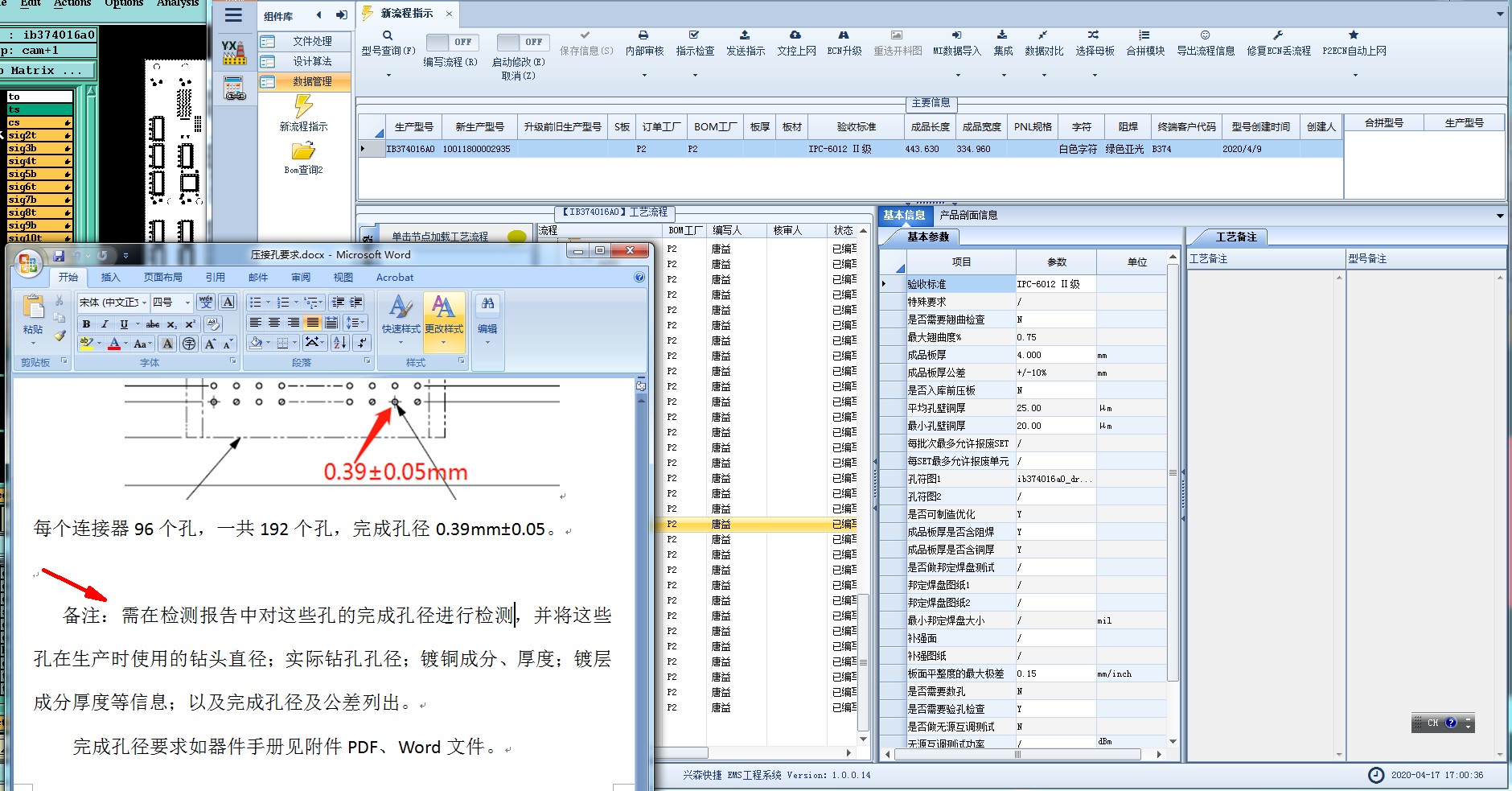Viewport: 1512px width, 791px height.
Task: Click the 数据对比 compare icon
Action: pos(1043,35)
